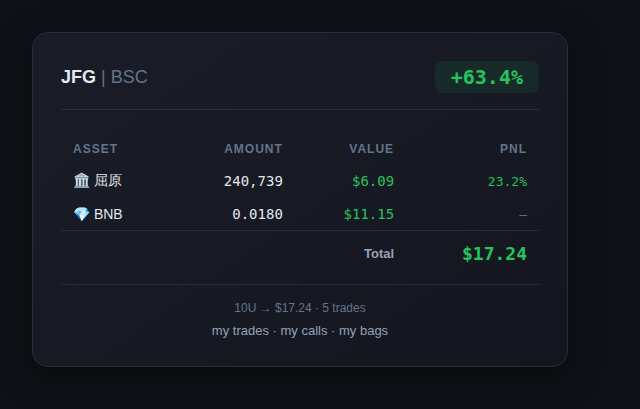640x409 pixels.
Task: Click the AMOUNT column header
Action: (x=253, y=149)
